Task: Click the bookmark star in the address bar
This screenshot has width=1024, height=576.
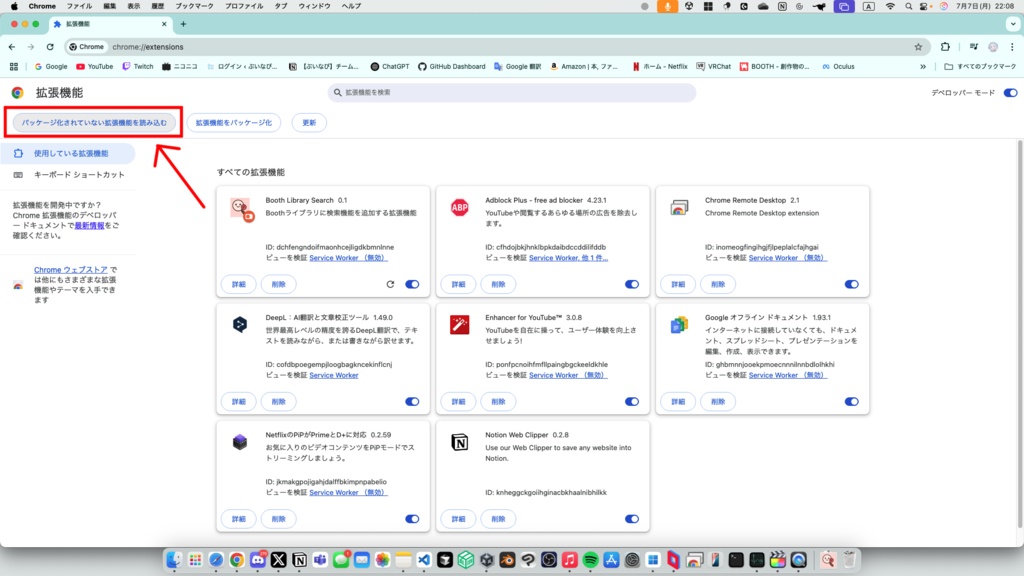Action: 918,46
